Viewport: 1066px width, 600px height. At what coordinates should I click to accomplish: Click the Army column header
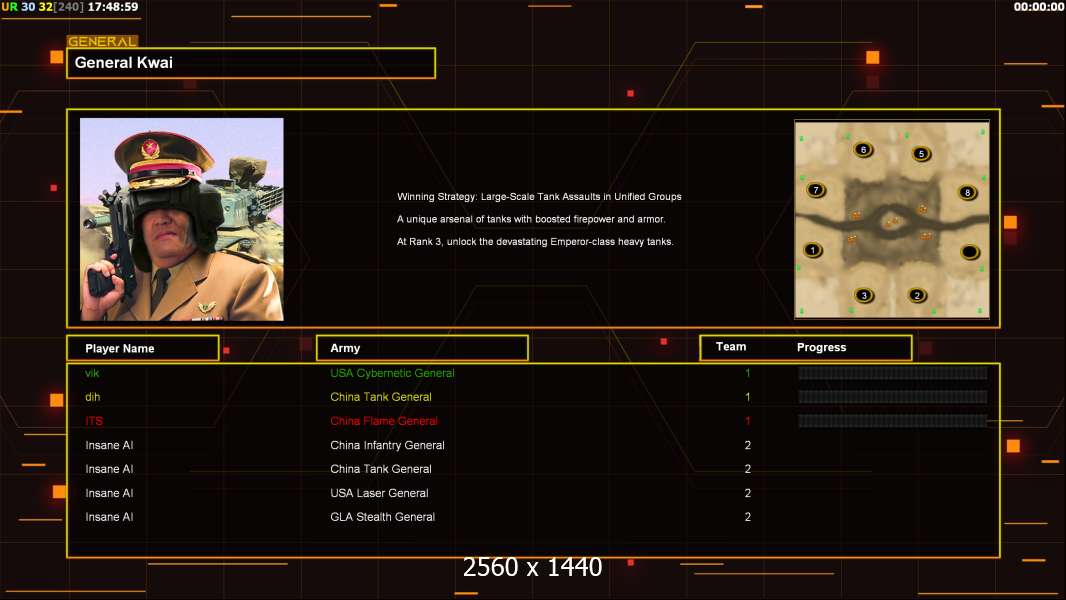coord(422,348)
